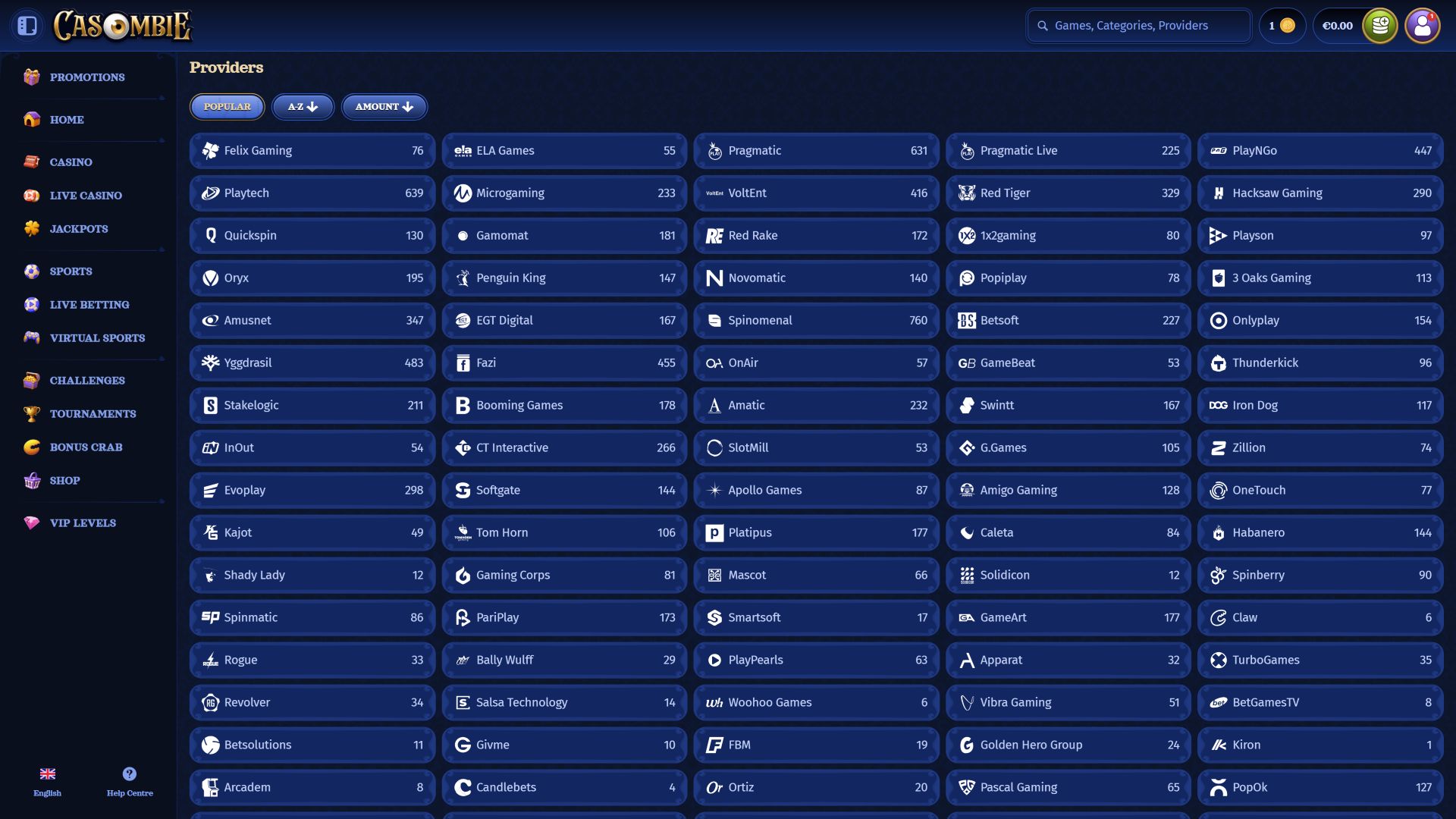Click the VIP Levels diamond icon
Image resolution: width=1456 pixels, height=819 pixels.
pos(32,523)
